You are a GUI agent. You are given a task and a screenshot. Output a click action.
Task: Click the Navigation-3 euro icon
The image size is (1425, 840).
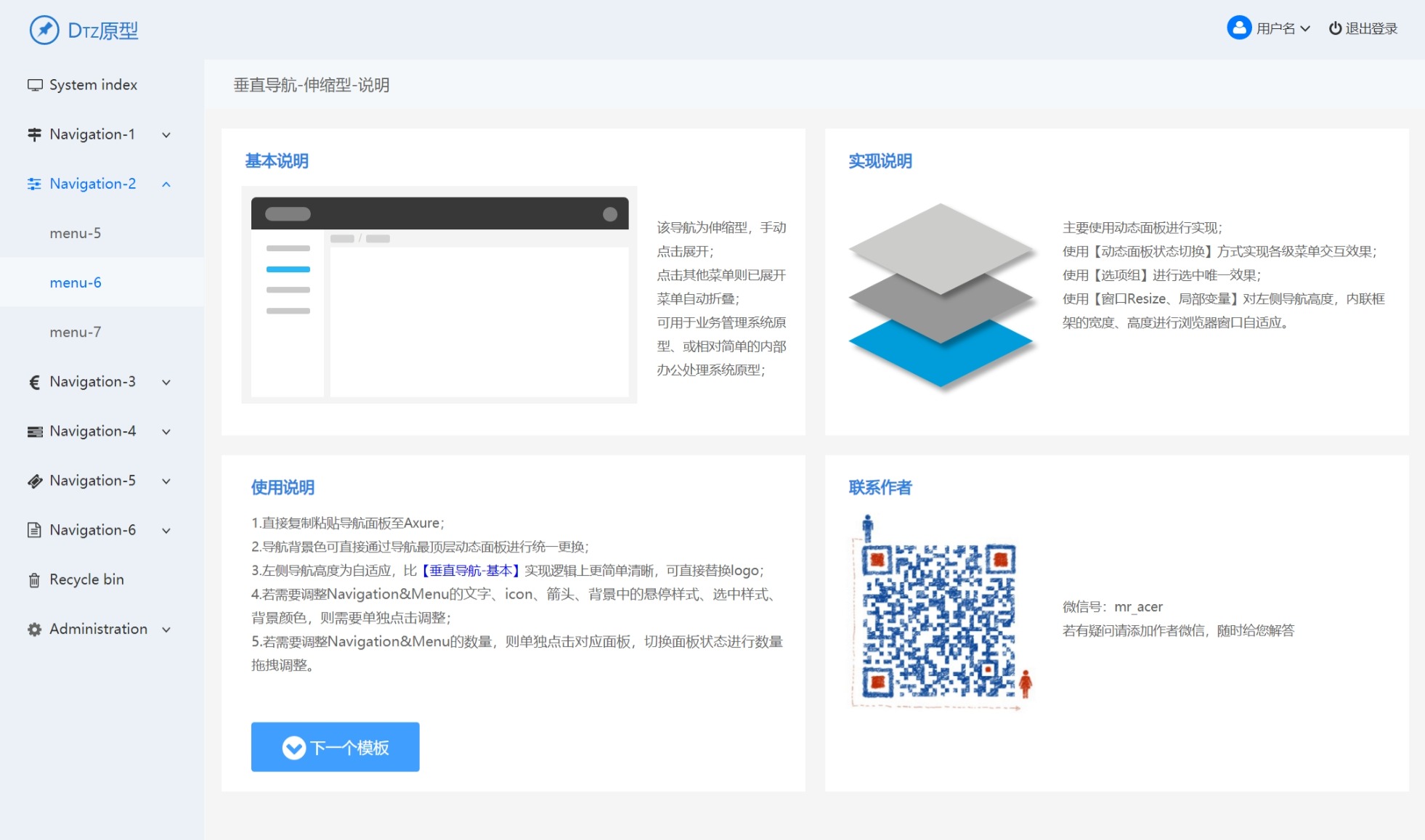(x=34, y=382)
